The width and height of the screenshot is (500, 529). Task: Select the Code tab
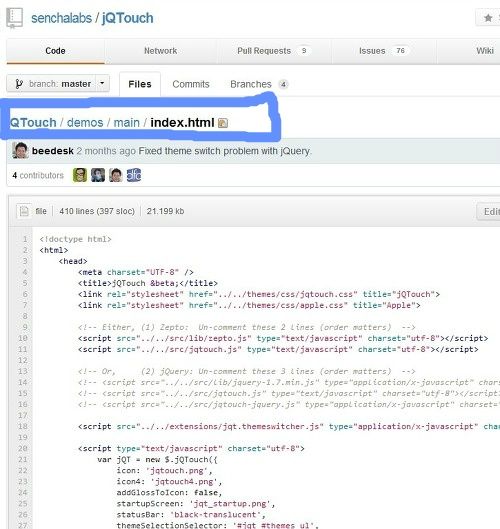[55, 51]
